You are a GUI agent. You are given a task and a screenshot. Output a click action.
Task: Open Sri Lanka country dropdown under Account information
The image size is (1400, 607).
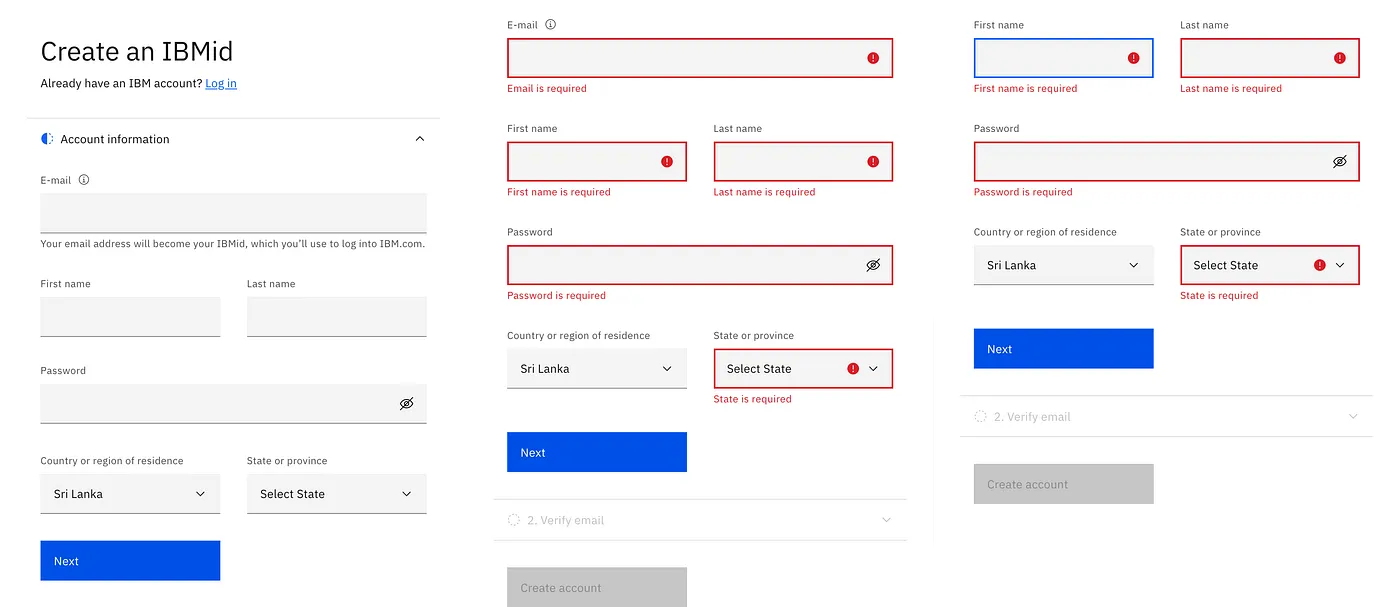[x=130, y=494]
